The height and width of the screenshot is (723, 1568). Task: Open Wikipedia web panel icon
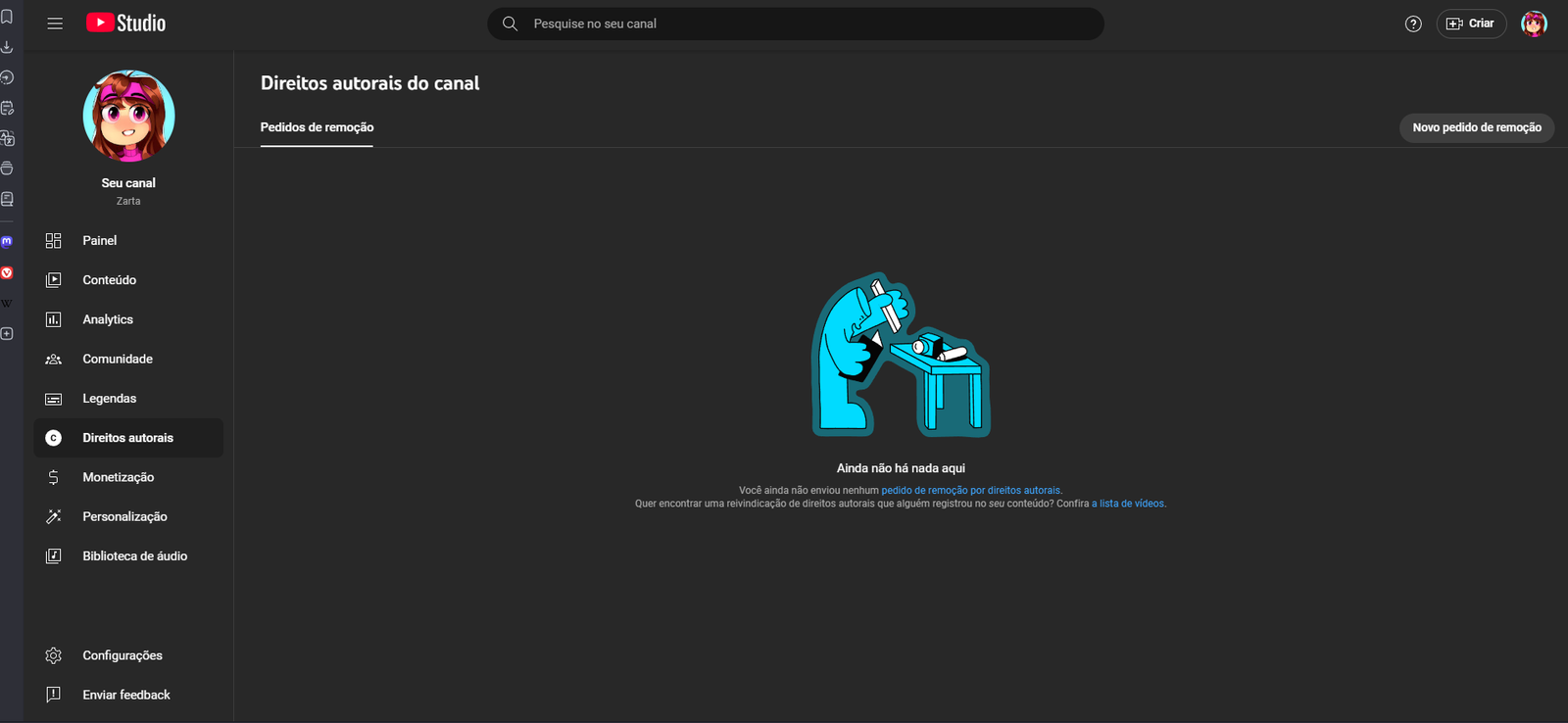7,304
